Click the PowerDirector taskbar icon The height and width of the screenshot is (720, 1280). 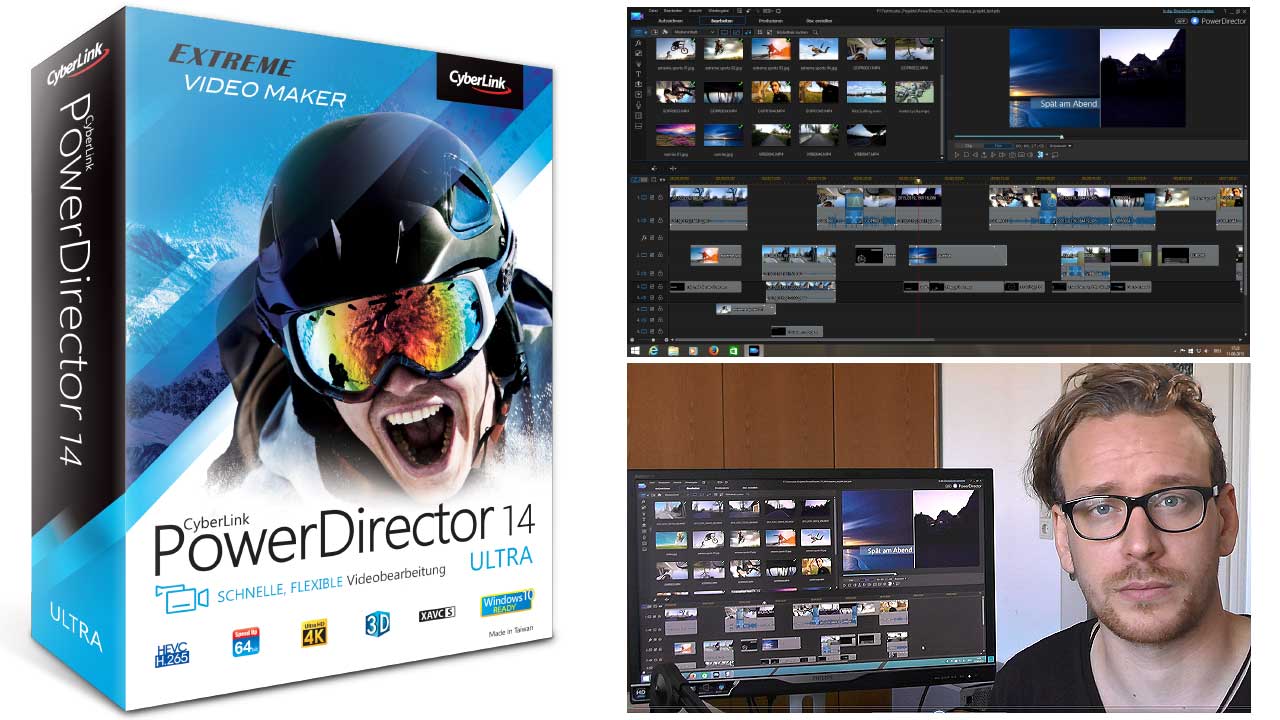tap(754, 350)
